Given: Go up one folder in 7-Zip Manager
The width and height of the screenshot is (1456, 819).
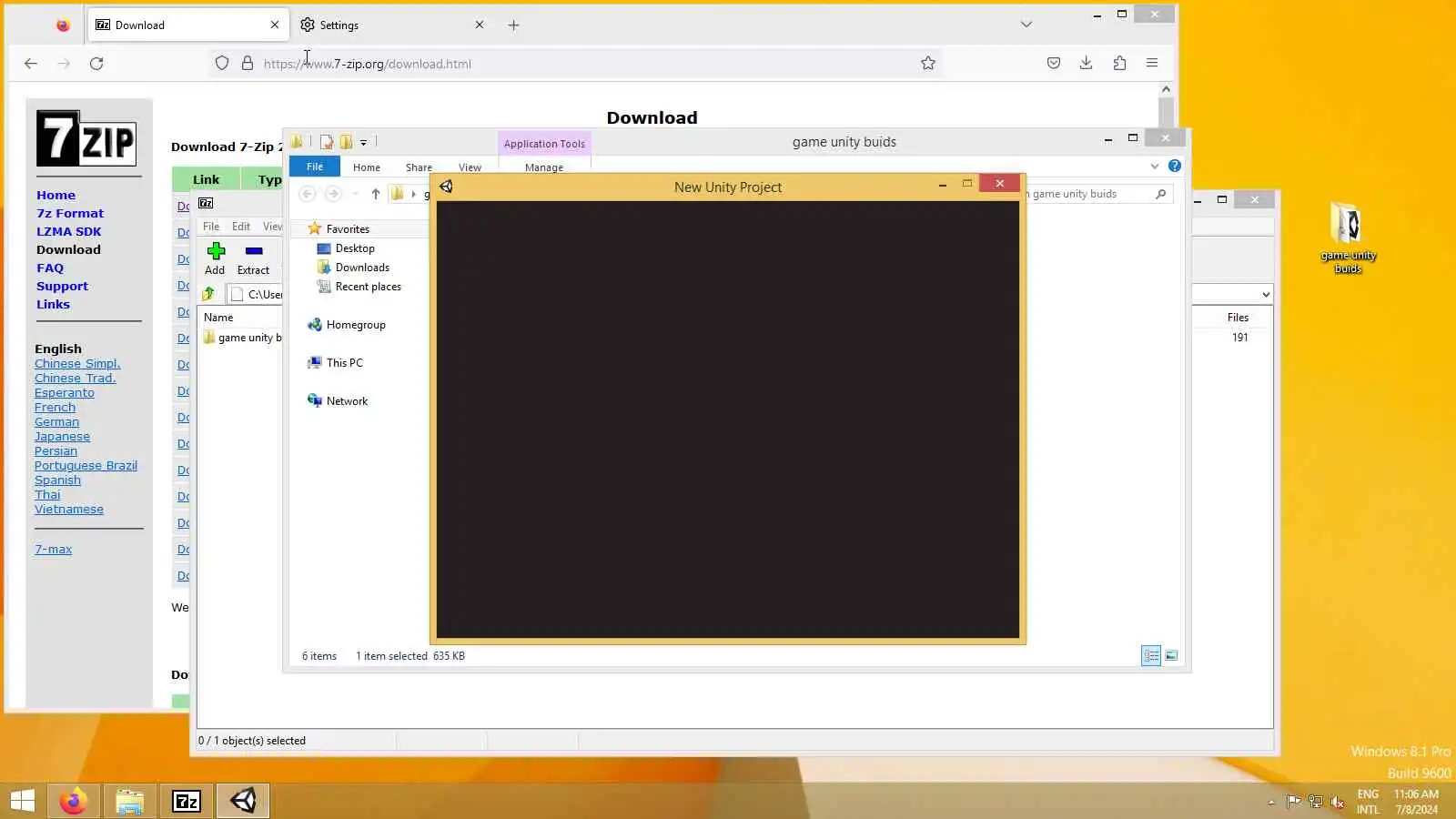Looking at the screenshot, I should coord(208,294).
